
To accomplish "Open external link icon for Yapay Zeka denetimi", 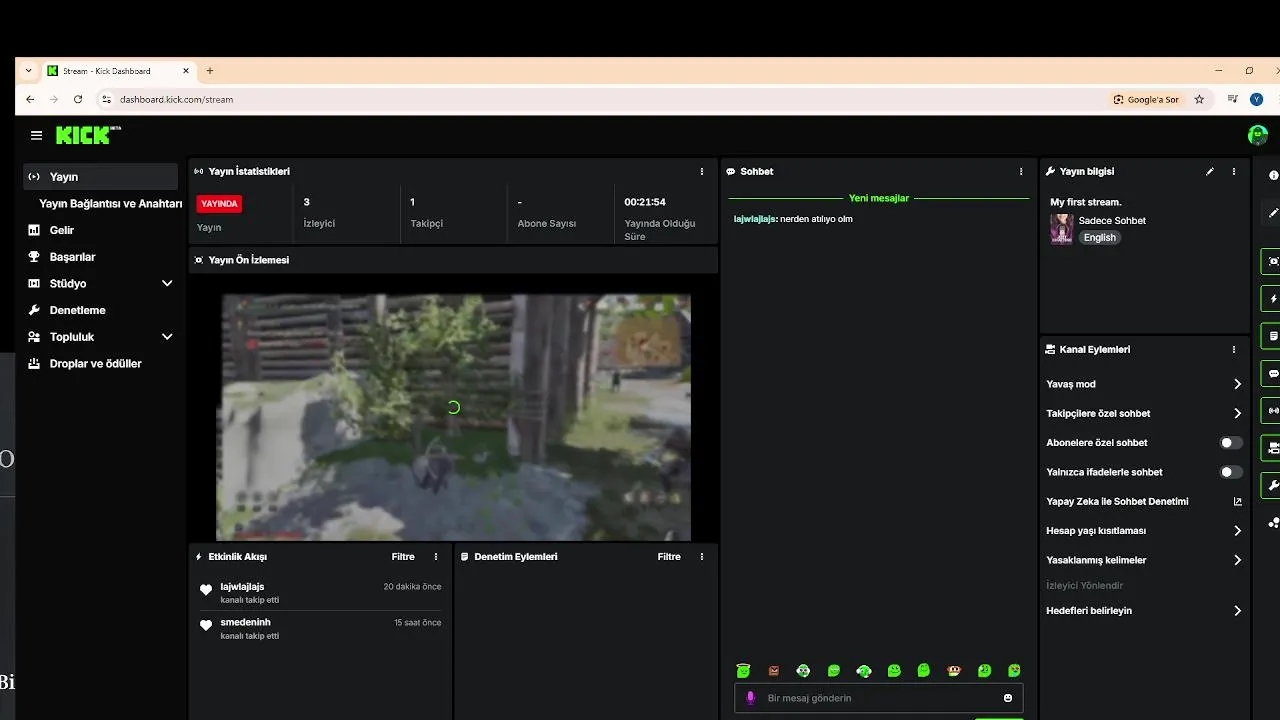I will [1237, 502].
